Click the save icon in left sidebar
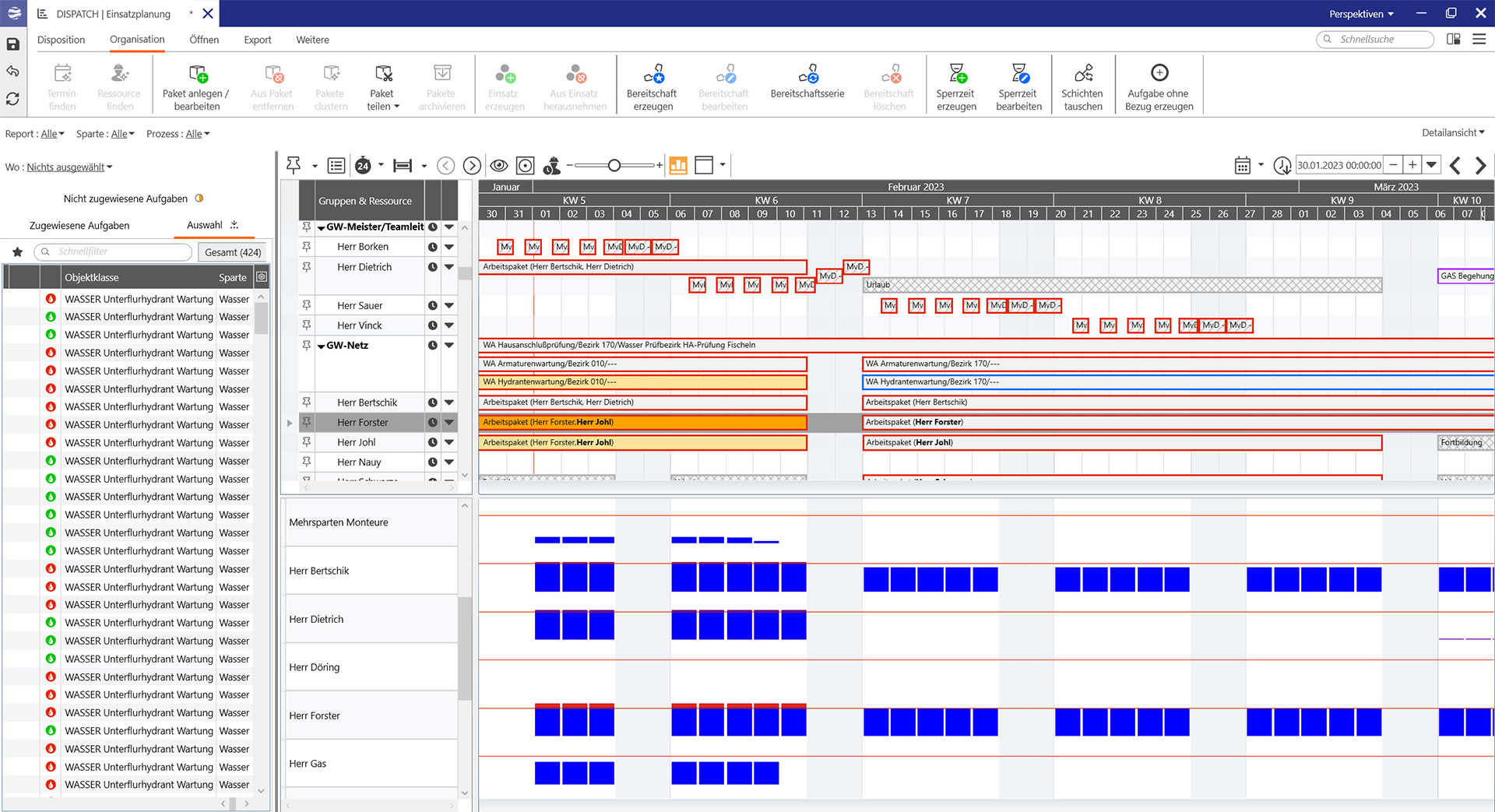This screenshot has width=1495, height=812. (x=13, y=44)
